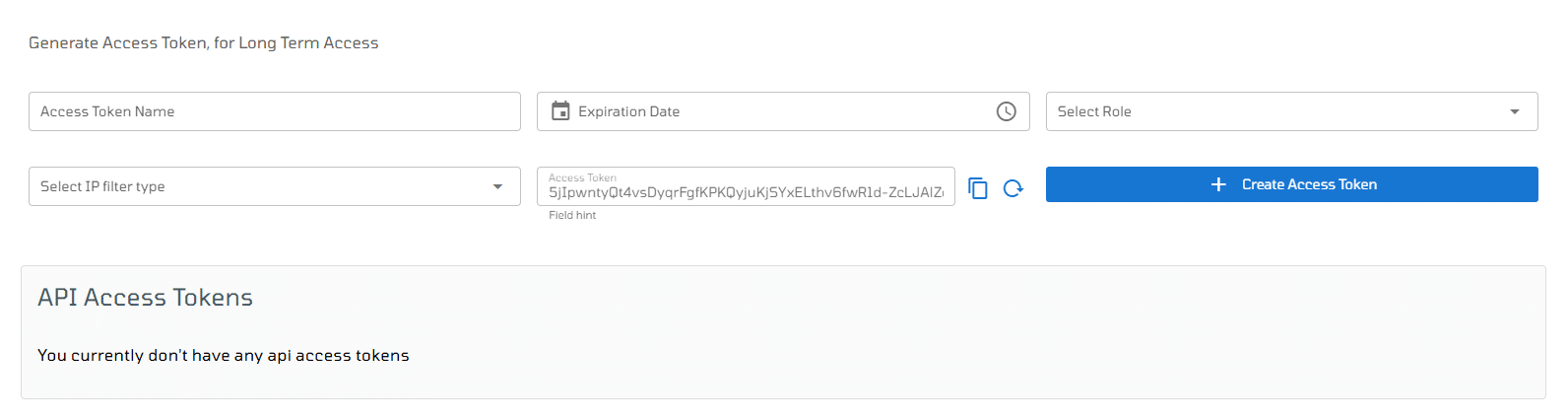Open the clock time picker icon
This screenshot has height=420, width=1568.
tap(1006, 111)
